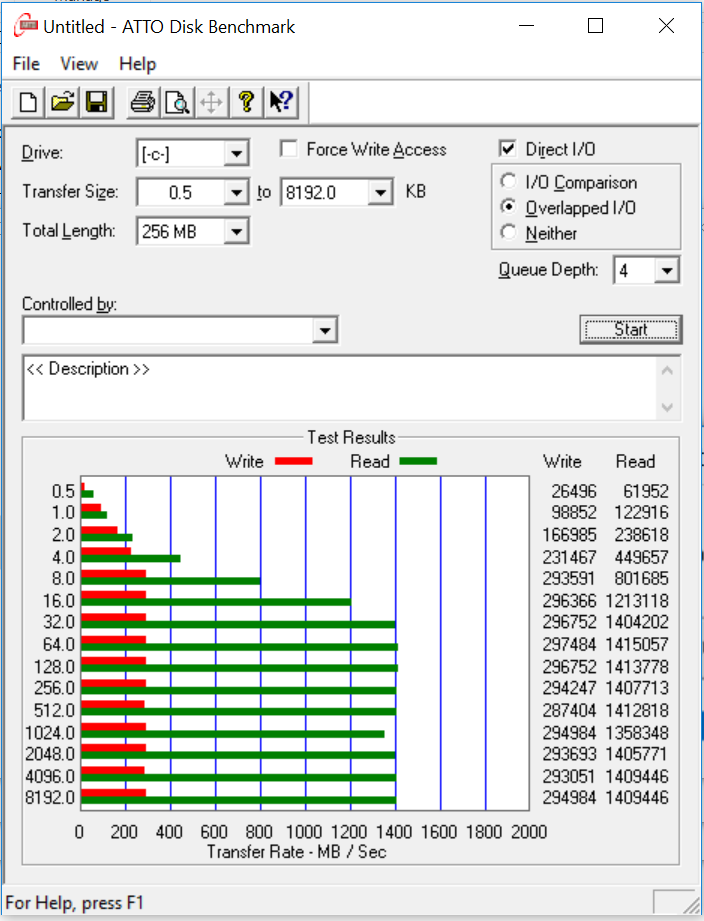Screen dimensions: 704x921
Task: Open Print Preview toolbar icon
Action: (177, 103)
